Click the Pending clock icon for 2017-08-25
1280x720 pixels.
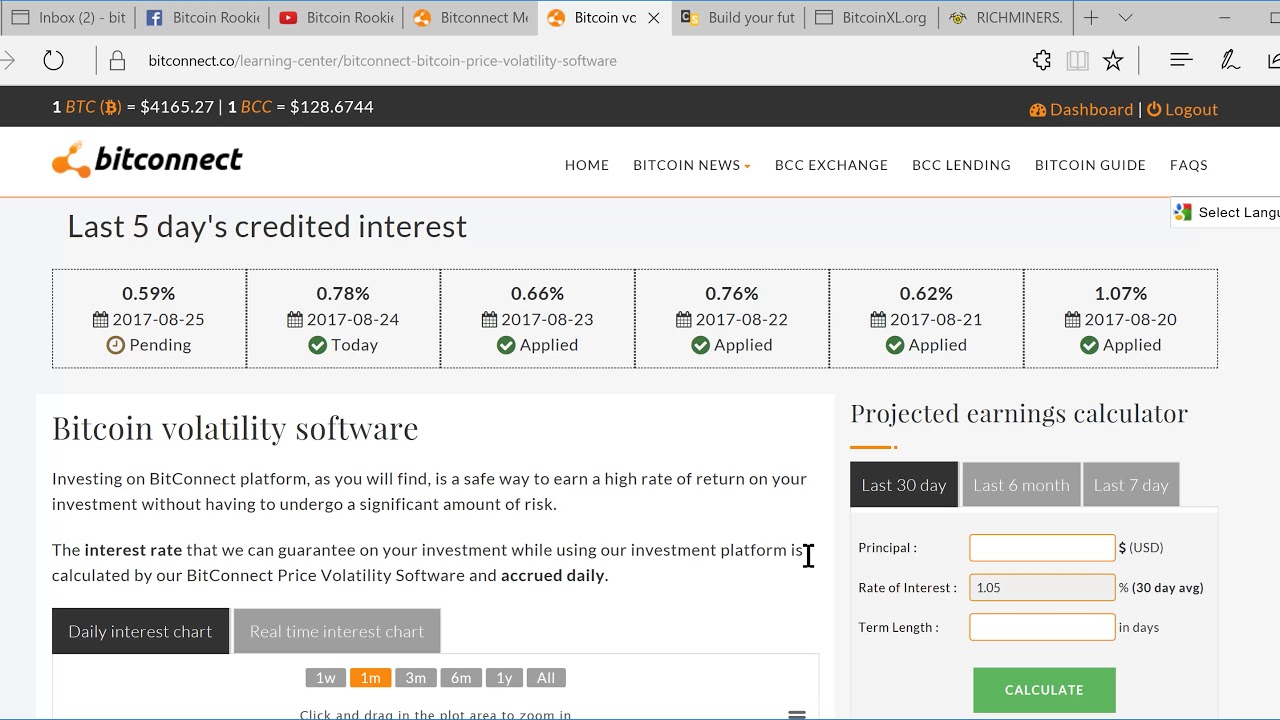pos(116,345)
